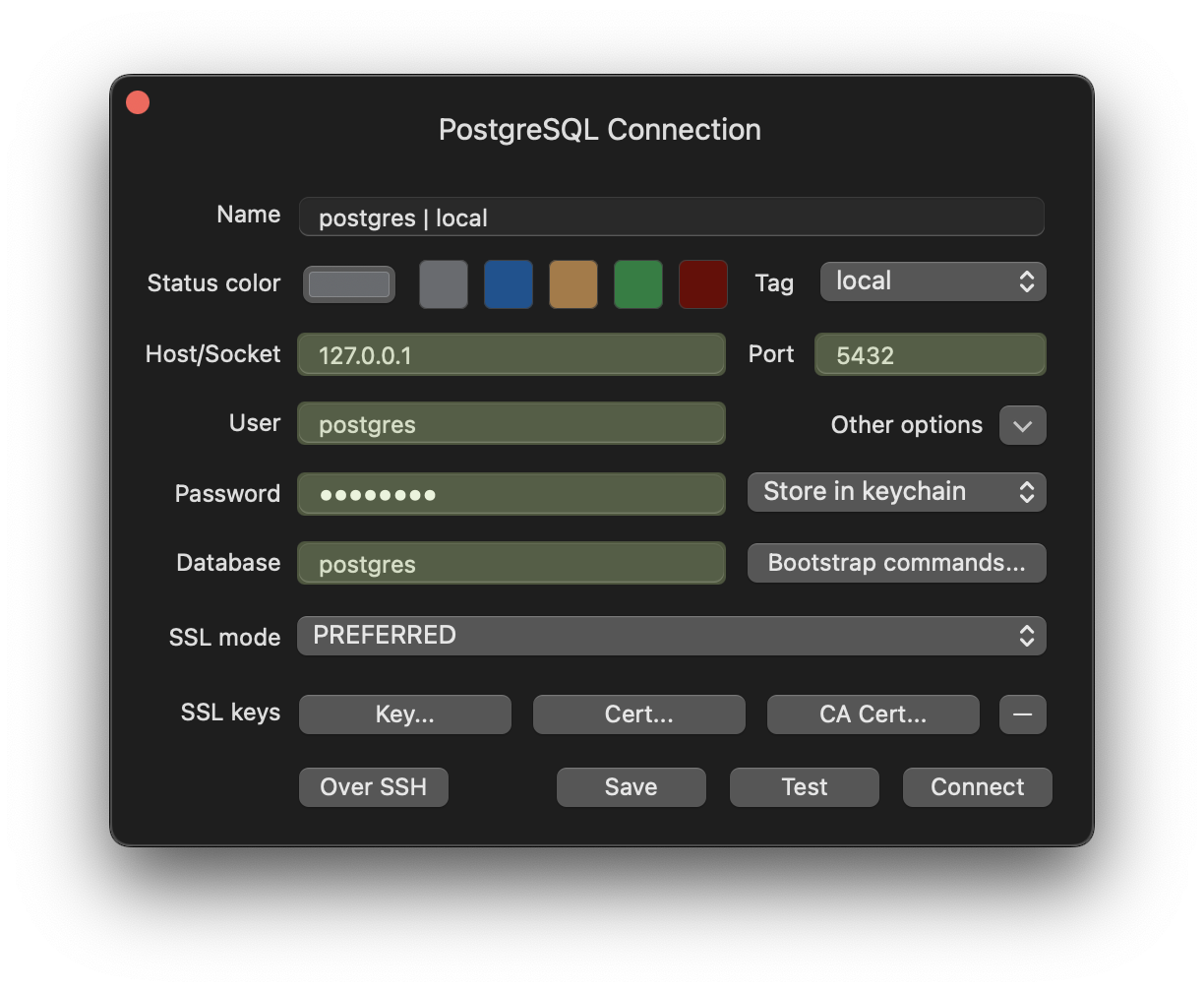
Task: Choose the green status color swatch
Action: pos(638,284)
